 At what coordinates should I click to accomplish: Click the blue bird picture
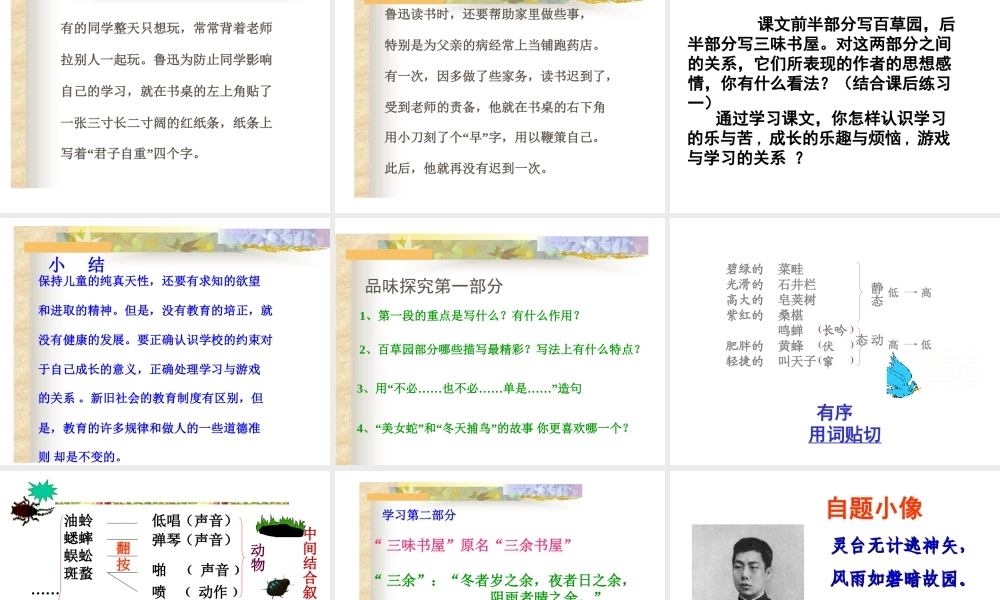902,377
